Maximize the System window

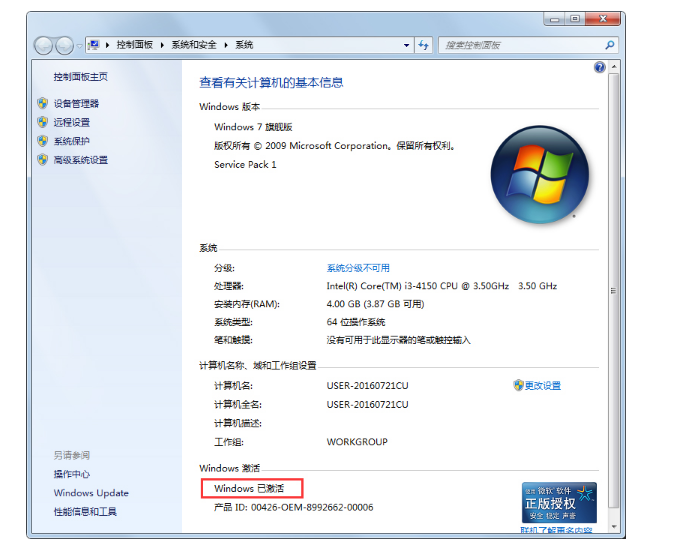(575, 19)
